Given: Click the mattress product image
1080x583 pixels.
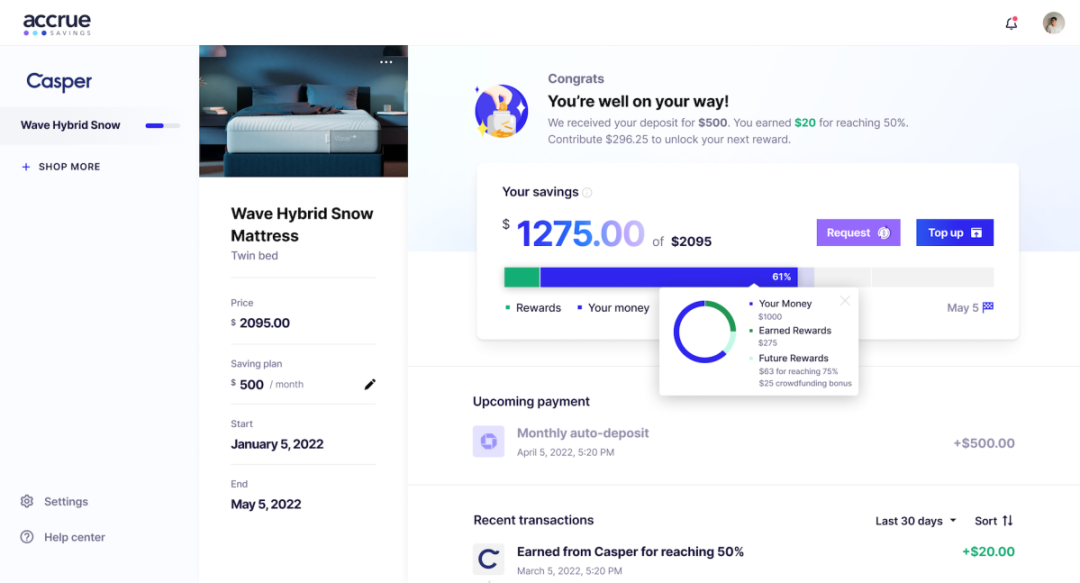Looking at the screenshot, I should pyautogui.click(x=303, y=112).
